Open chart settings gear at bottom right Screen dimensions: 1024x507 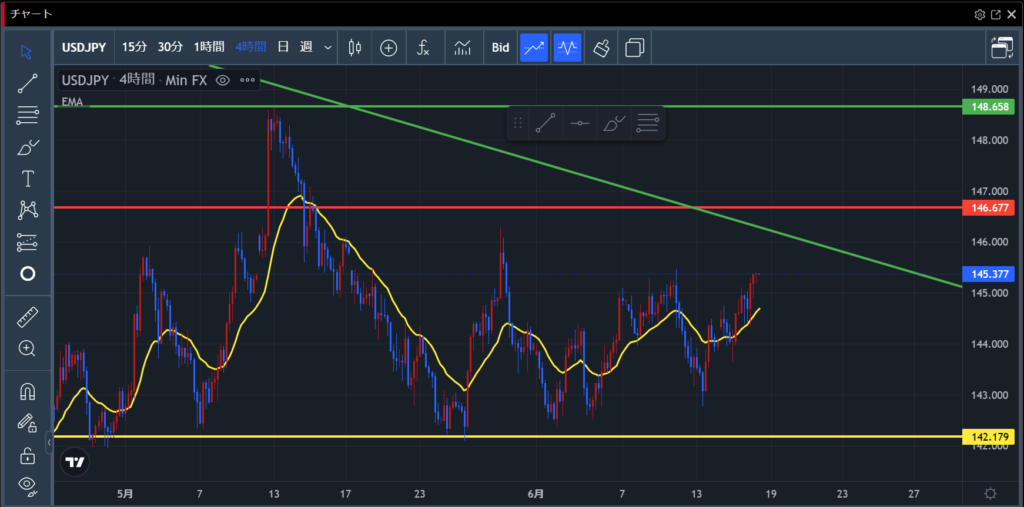pos(990,493)
